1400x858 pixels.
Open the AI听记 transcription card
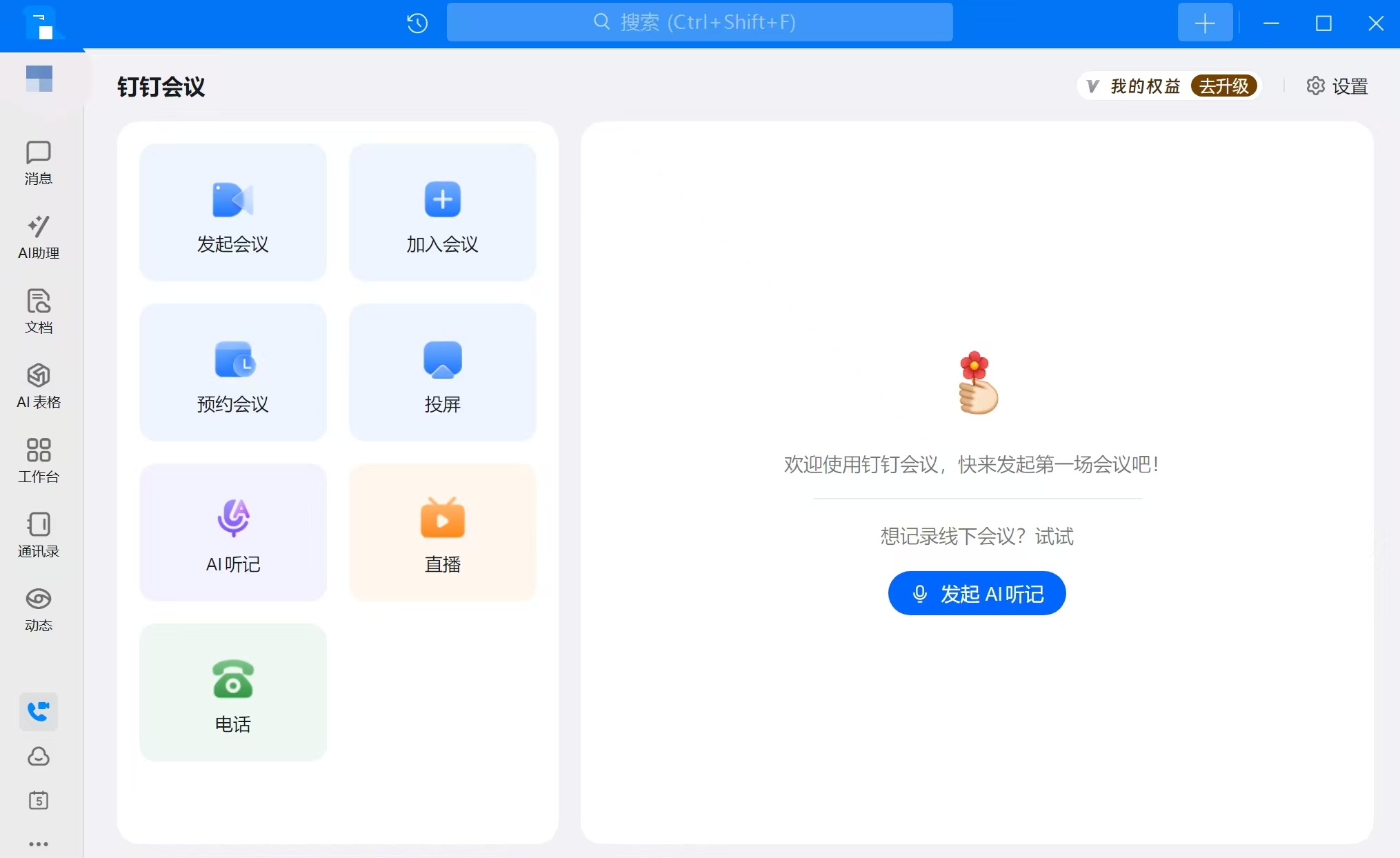pyautogui.click(x=232, y=532)
